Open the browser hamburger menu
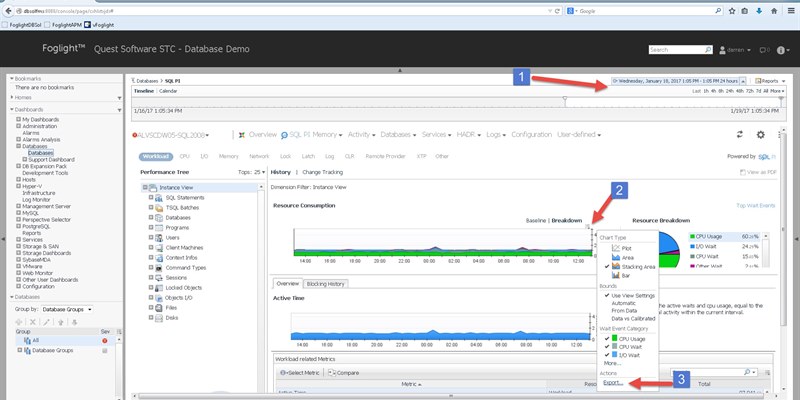 [791, 11]
